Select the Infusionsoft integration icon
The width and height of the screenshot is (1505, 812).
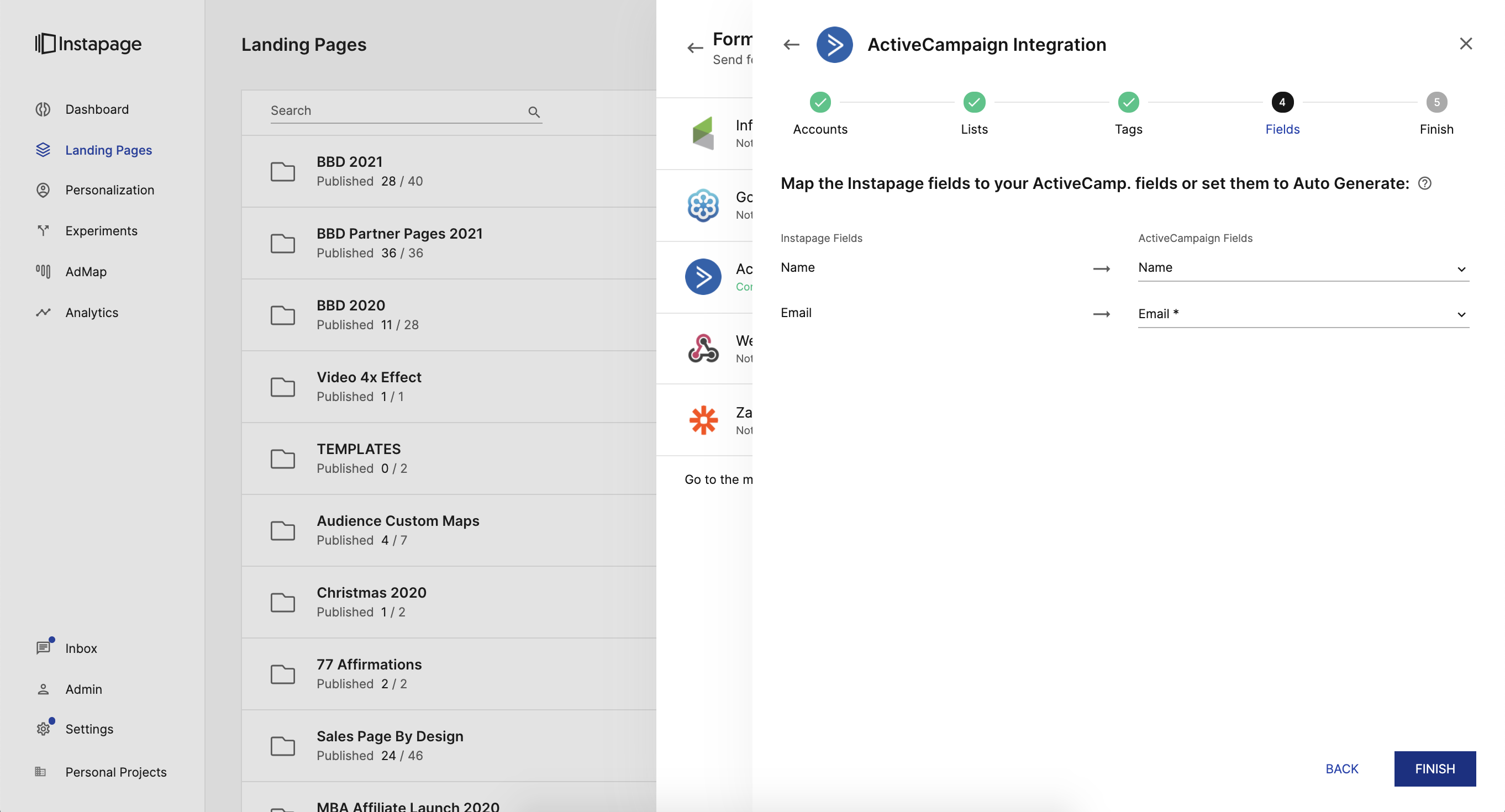(703, 133)
